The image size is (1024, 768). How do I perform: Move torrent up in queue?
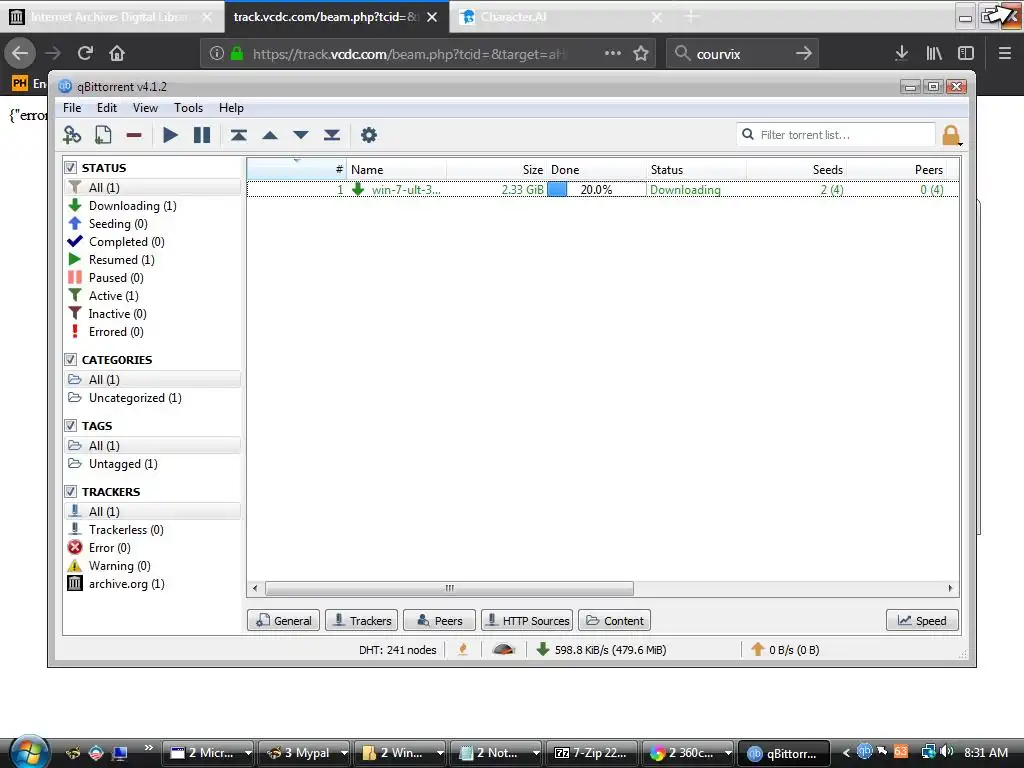tap(270, 135)
